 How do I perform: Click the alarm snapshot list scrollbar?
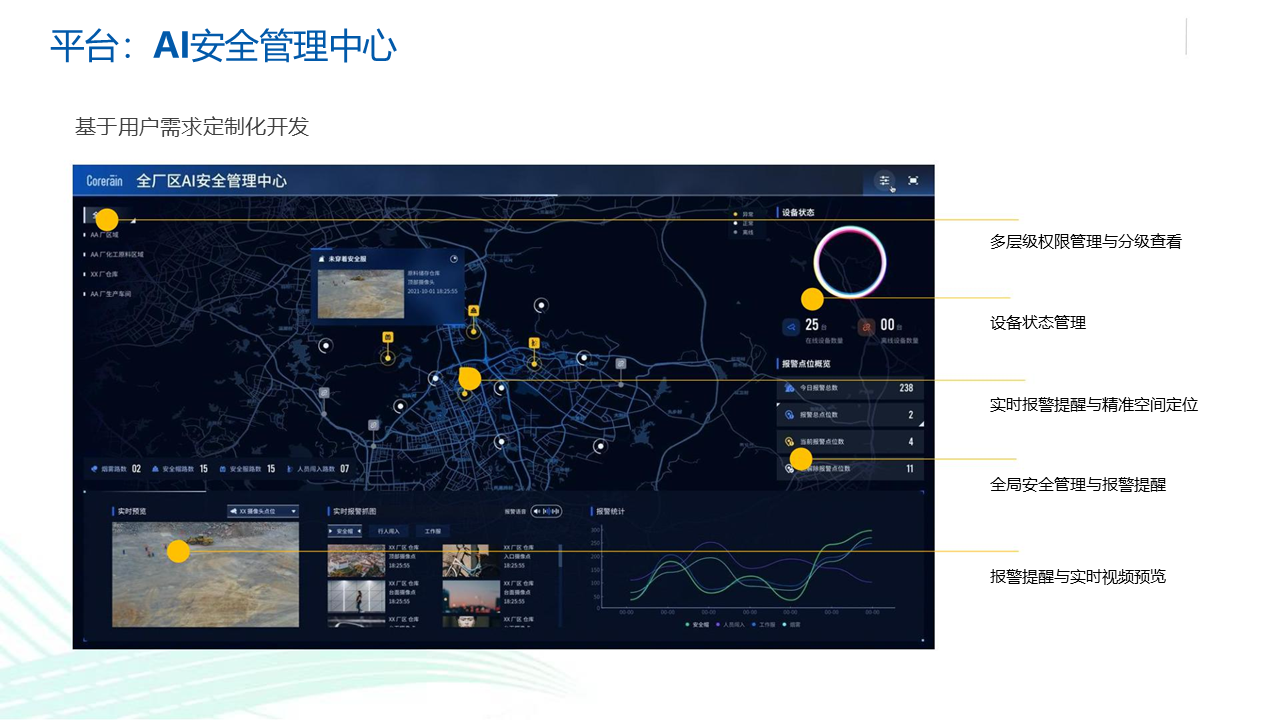pos(560,585)
